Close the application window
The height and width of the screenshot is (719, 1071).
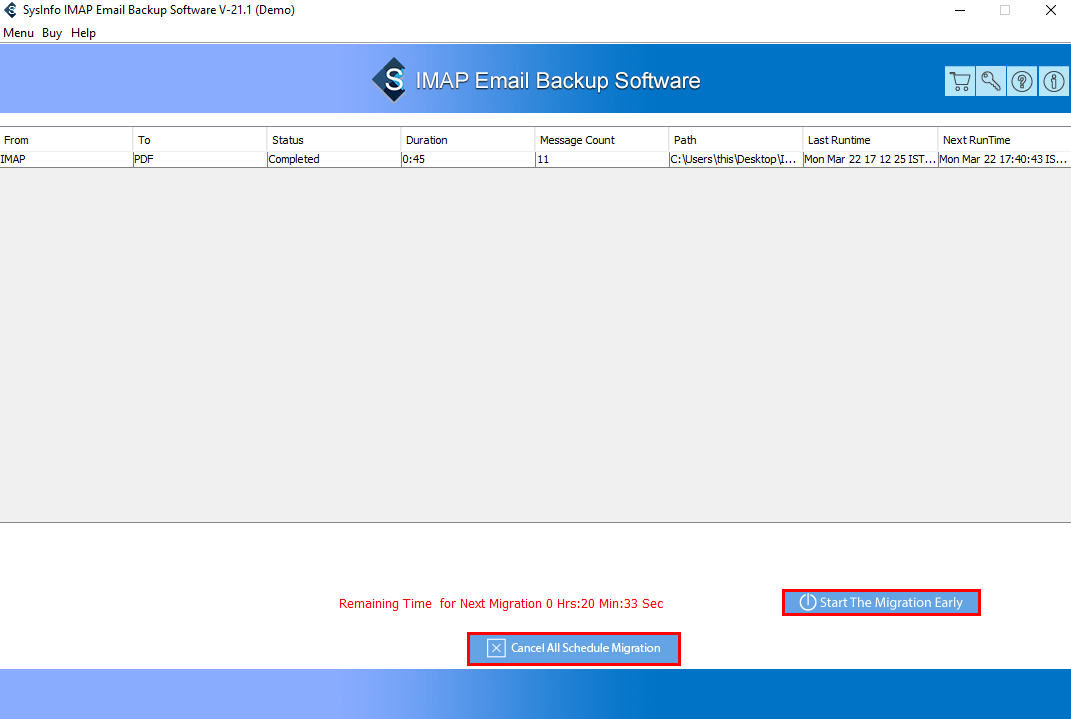[x=1051, y=10]
